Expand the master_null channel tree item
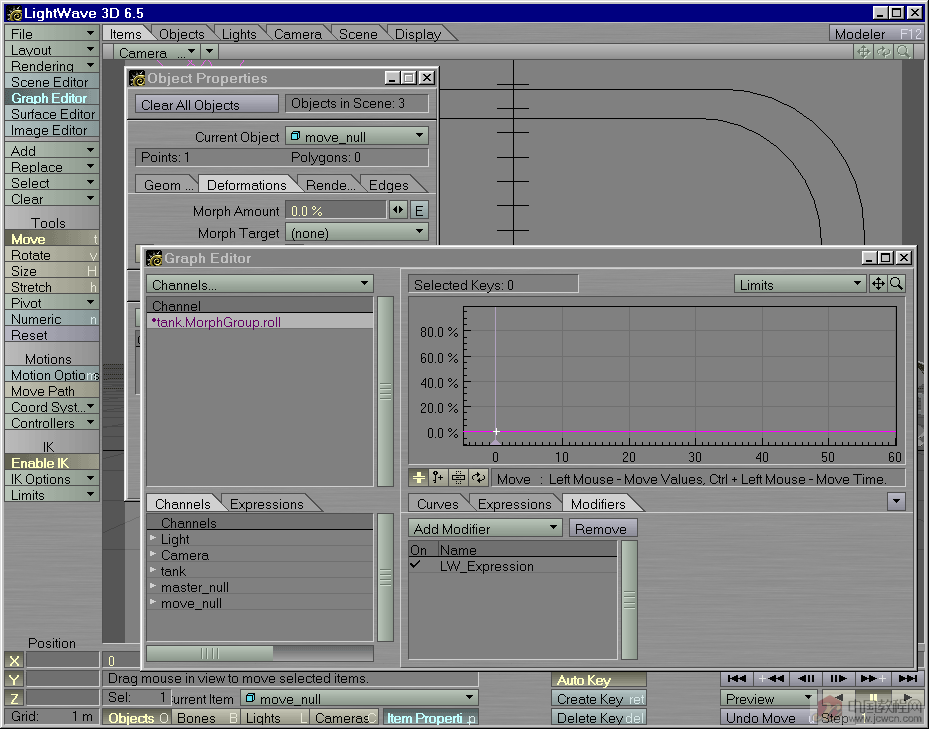The image size is (929, 729). [153, 586]
